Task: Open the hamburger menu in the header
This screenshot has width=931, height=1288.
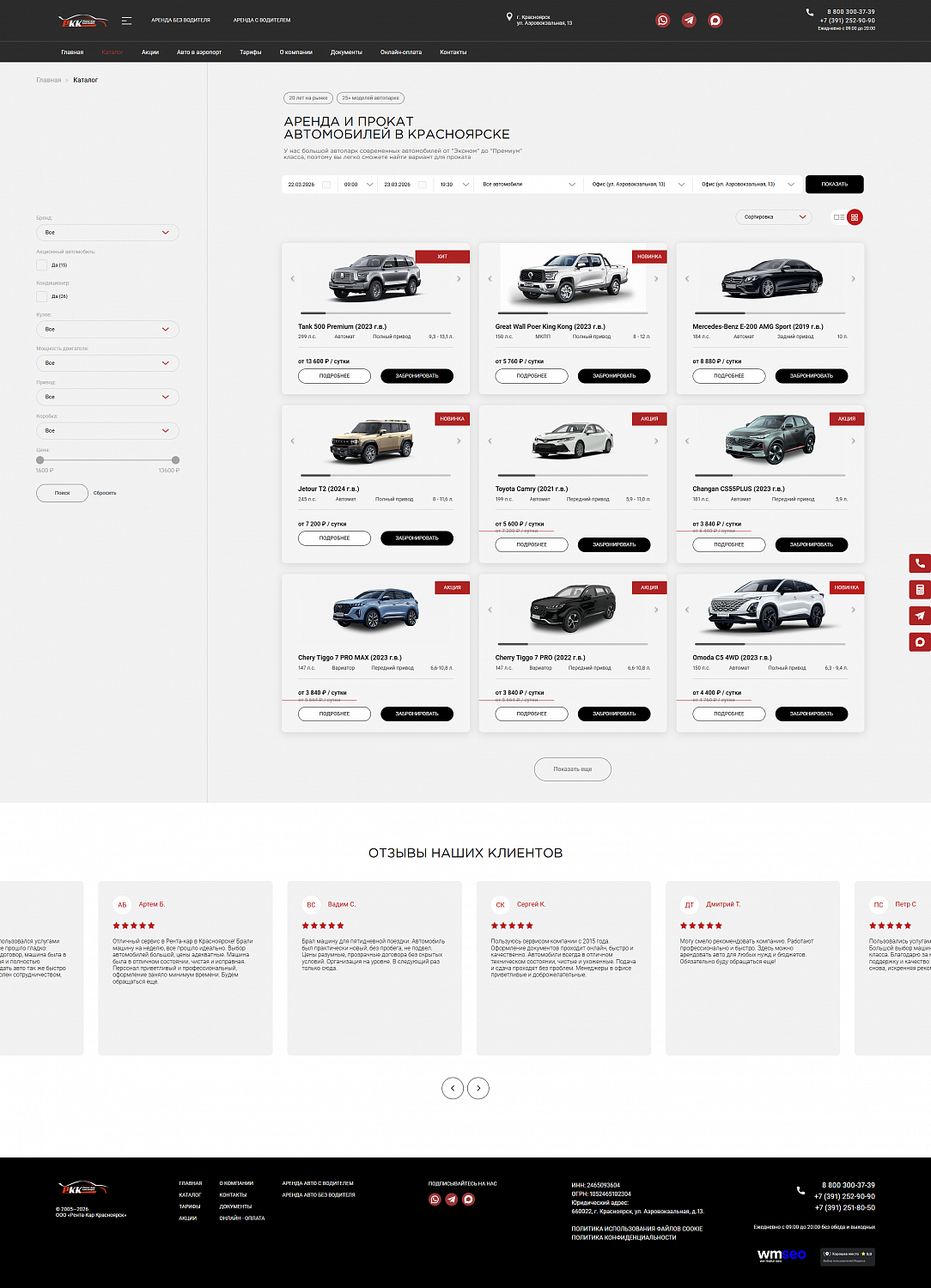Action: (126, 21)
